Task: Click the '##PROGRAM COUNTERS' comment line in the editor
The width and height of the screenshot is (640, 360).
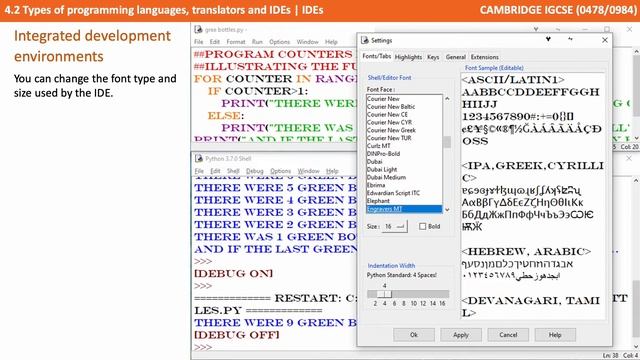Action: (x=273, y=54)
